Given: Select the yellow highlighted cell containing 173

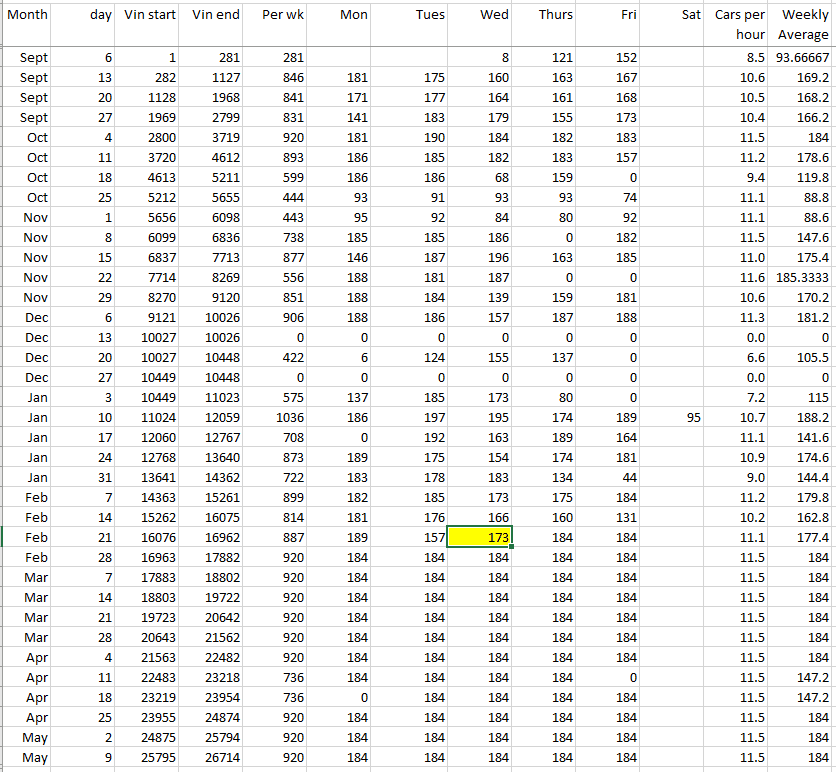Looking at the screenshot, I should [479, 537].
